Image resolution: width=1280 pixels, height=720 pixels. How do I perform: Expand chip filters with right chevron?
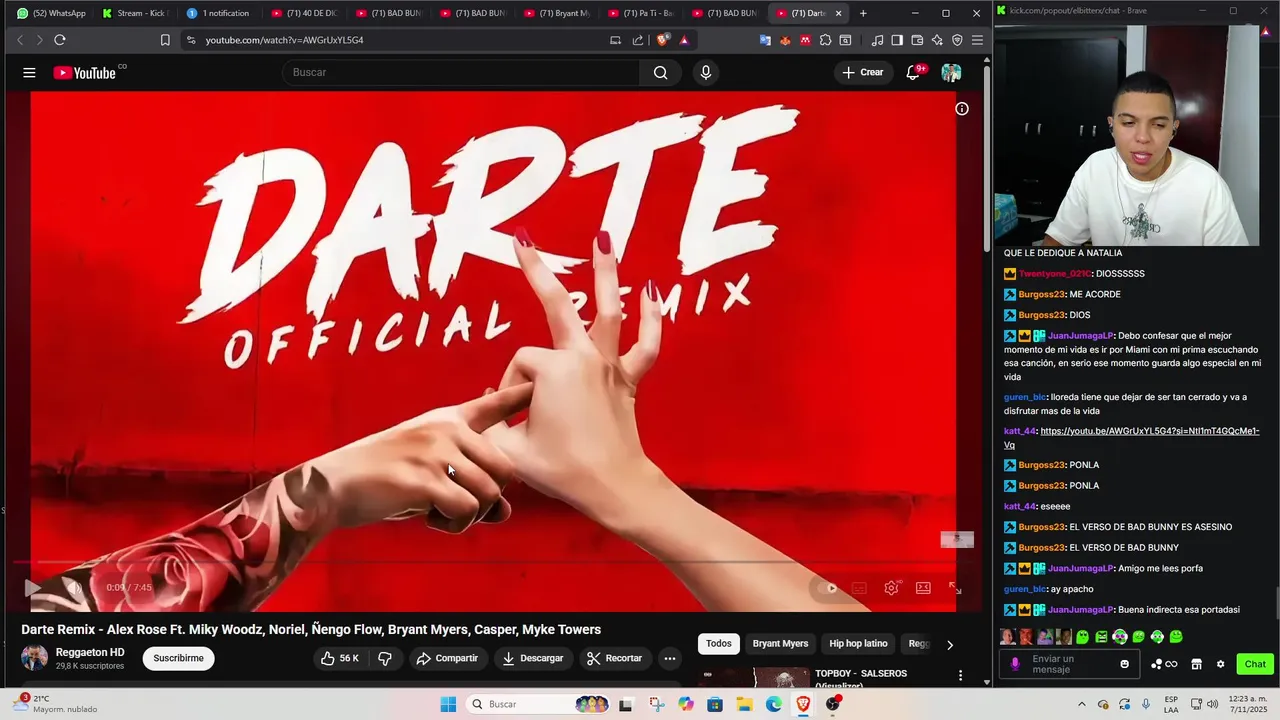click(x=950, y=644)
